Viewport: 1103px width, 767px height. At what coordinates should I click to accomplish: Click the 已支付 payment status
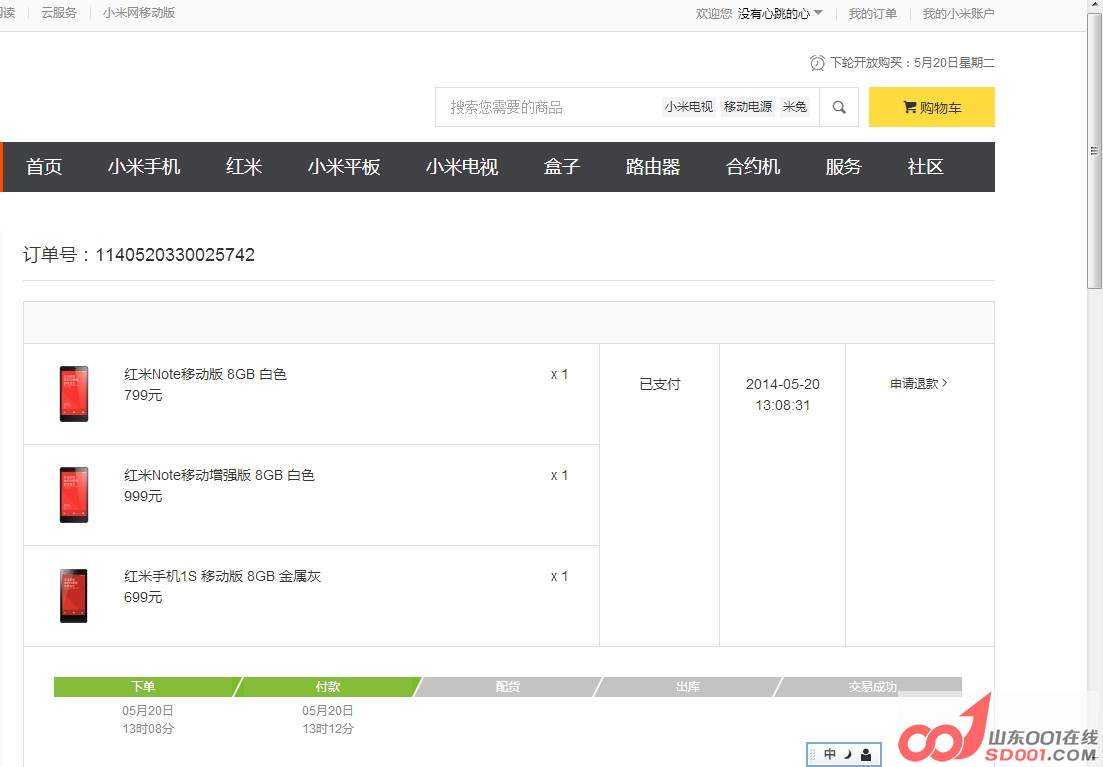[x=660, y=384]
